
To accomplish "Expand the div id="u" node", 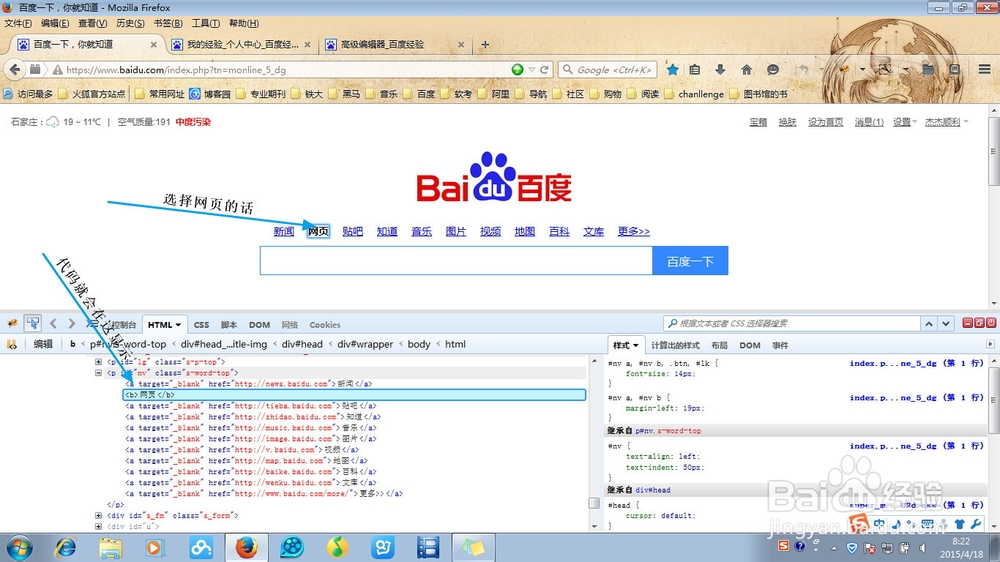I will (98, 526).
